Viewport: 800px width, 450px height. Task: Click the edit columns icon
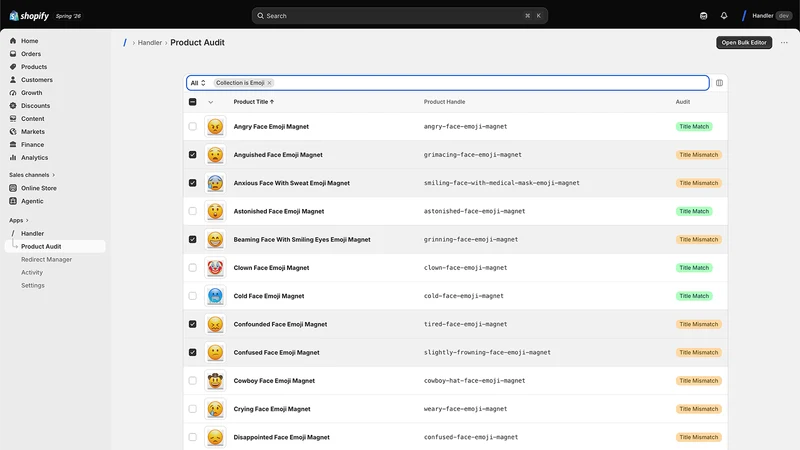click(x=719, y=83)
